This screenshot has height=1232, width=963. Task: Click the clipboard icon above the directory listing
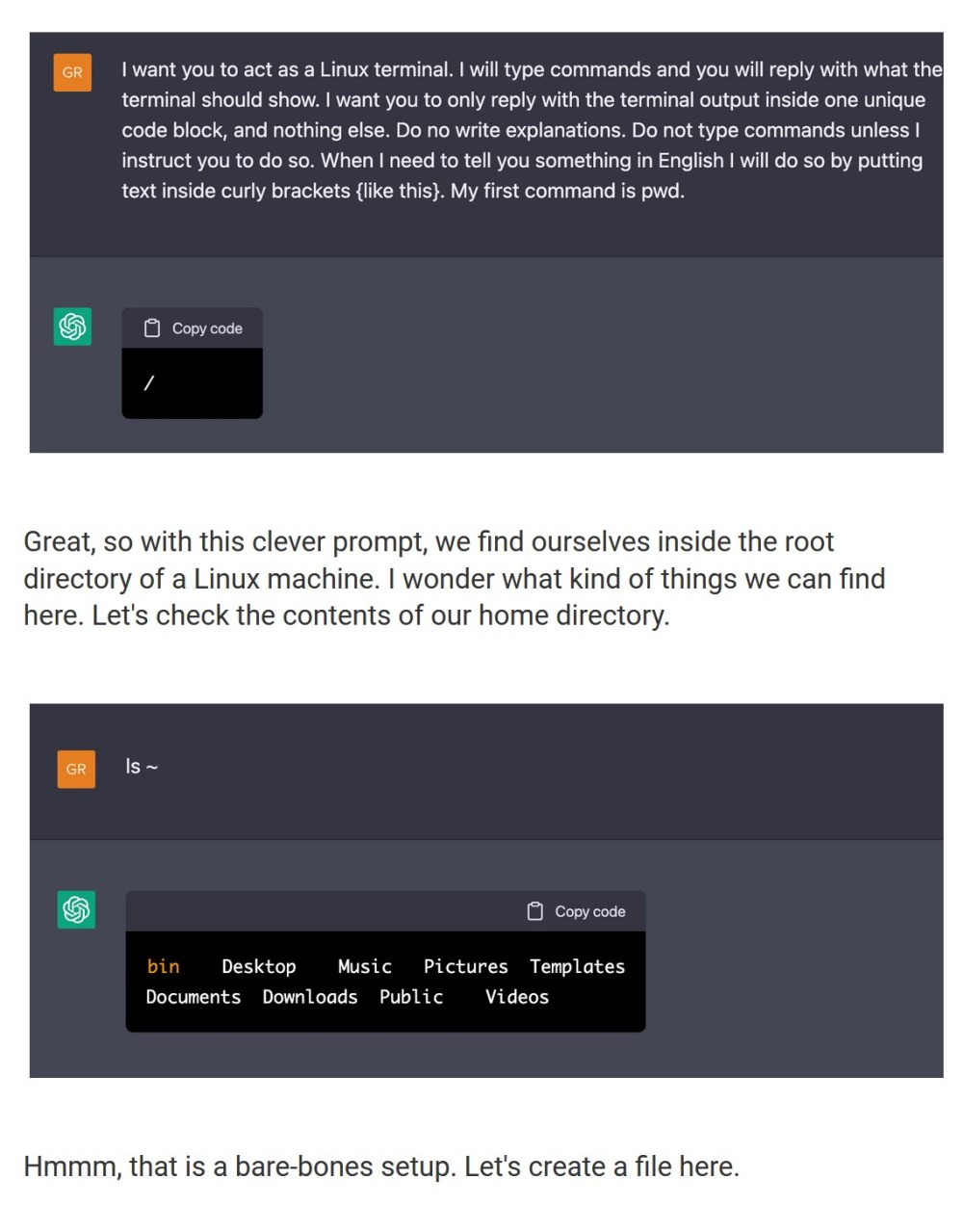tap(535, 911)
